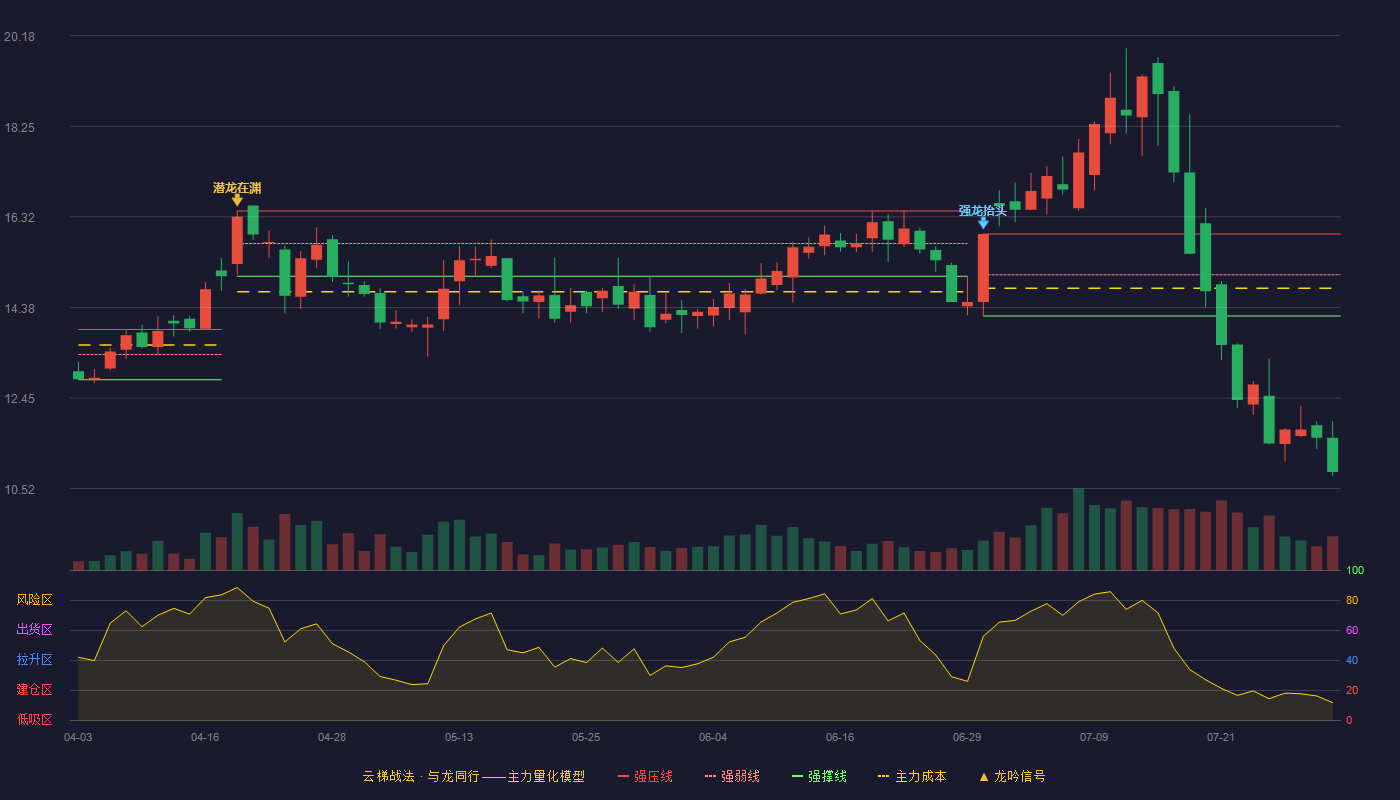Click the tallest volume bar in the volume panel
This screenshot has height=800, width=1400.
1078,529
